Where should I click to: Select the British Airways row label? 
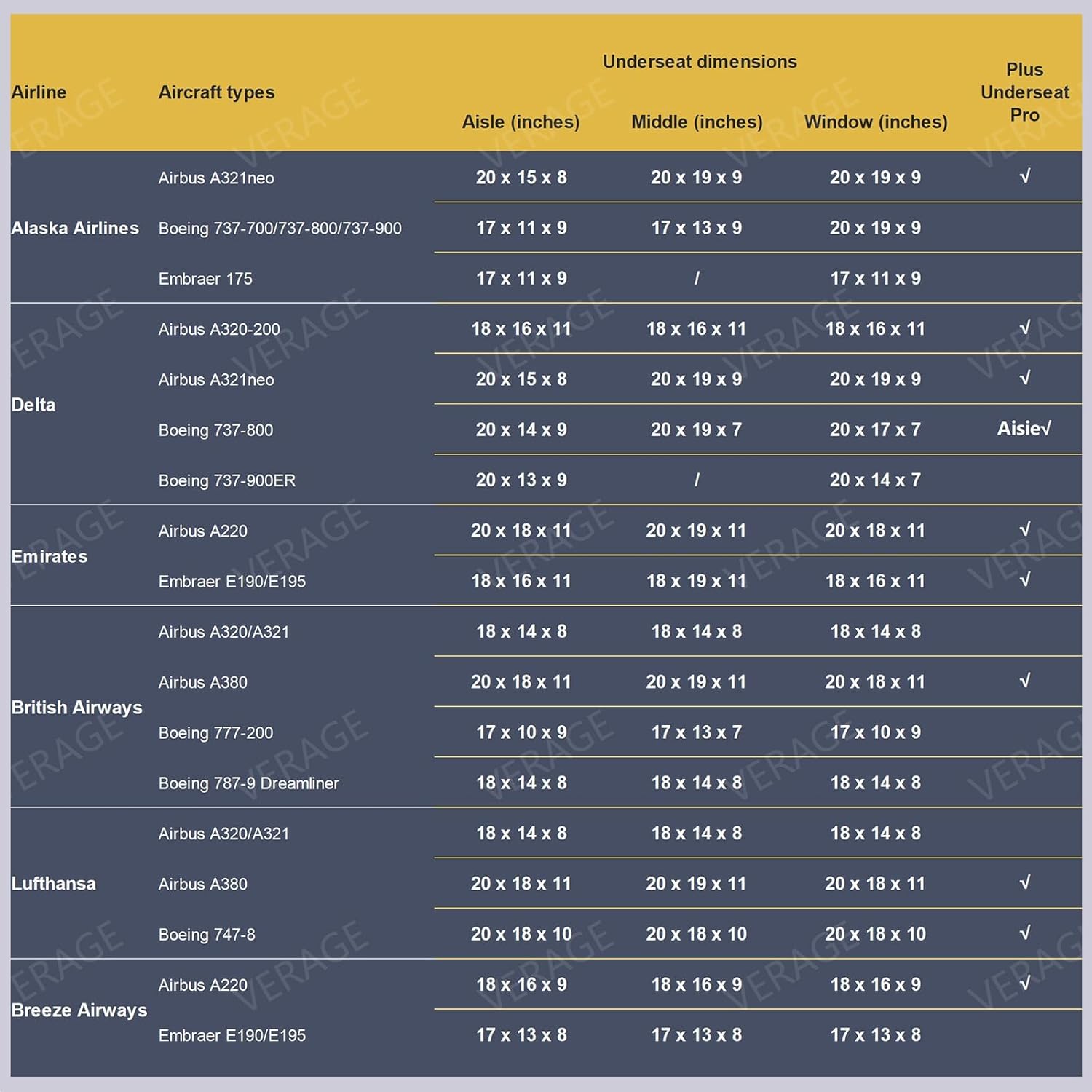76,707
